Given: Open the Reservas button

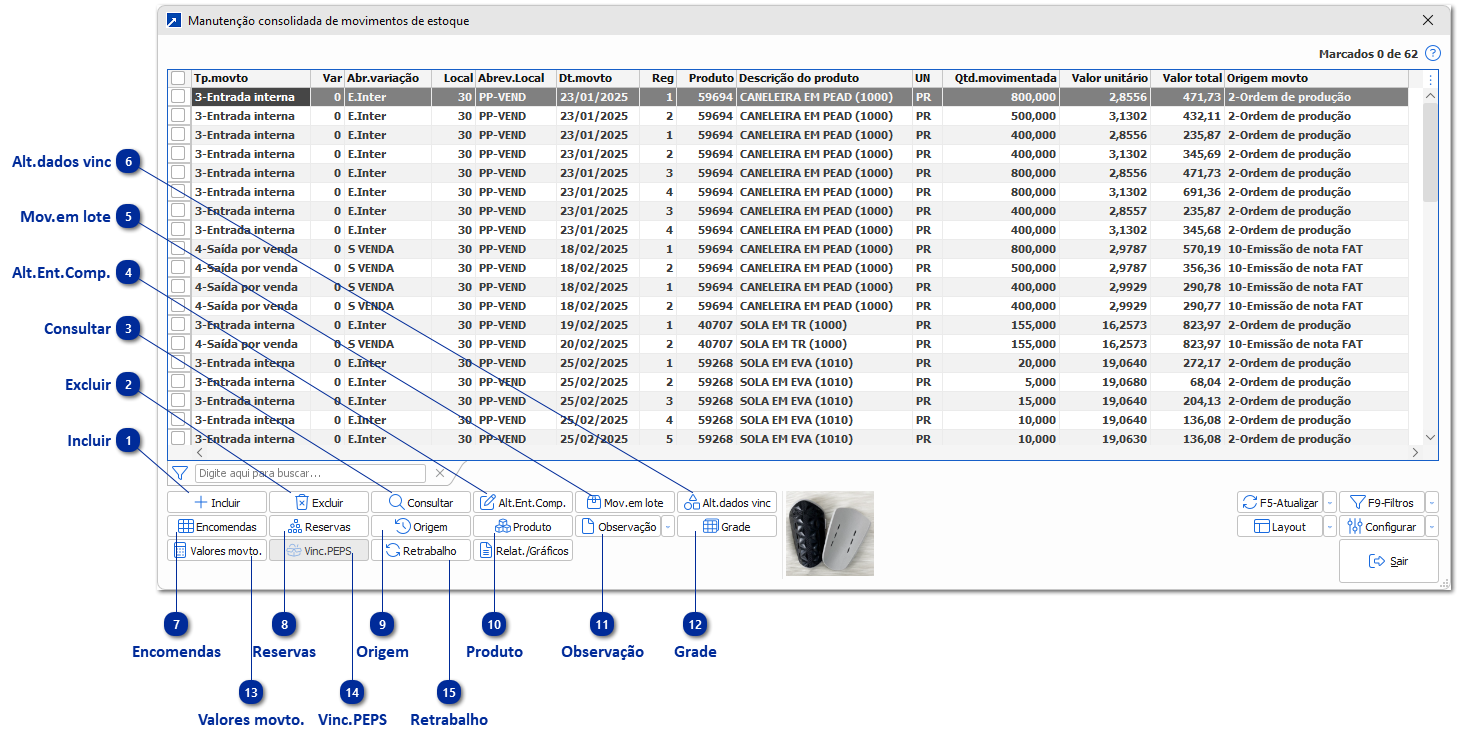Looking at the screenshot, I should [x=319, y=527].
